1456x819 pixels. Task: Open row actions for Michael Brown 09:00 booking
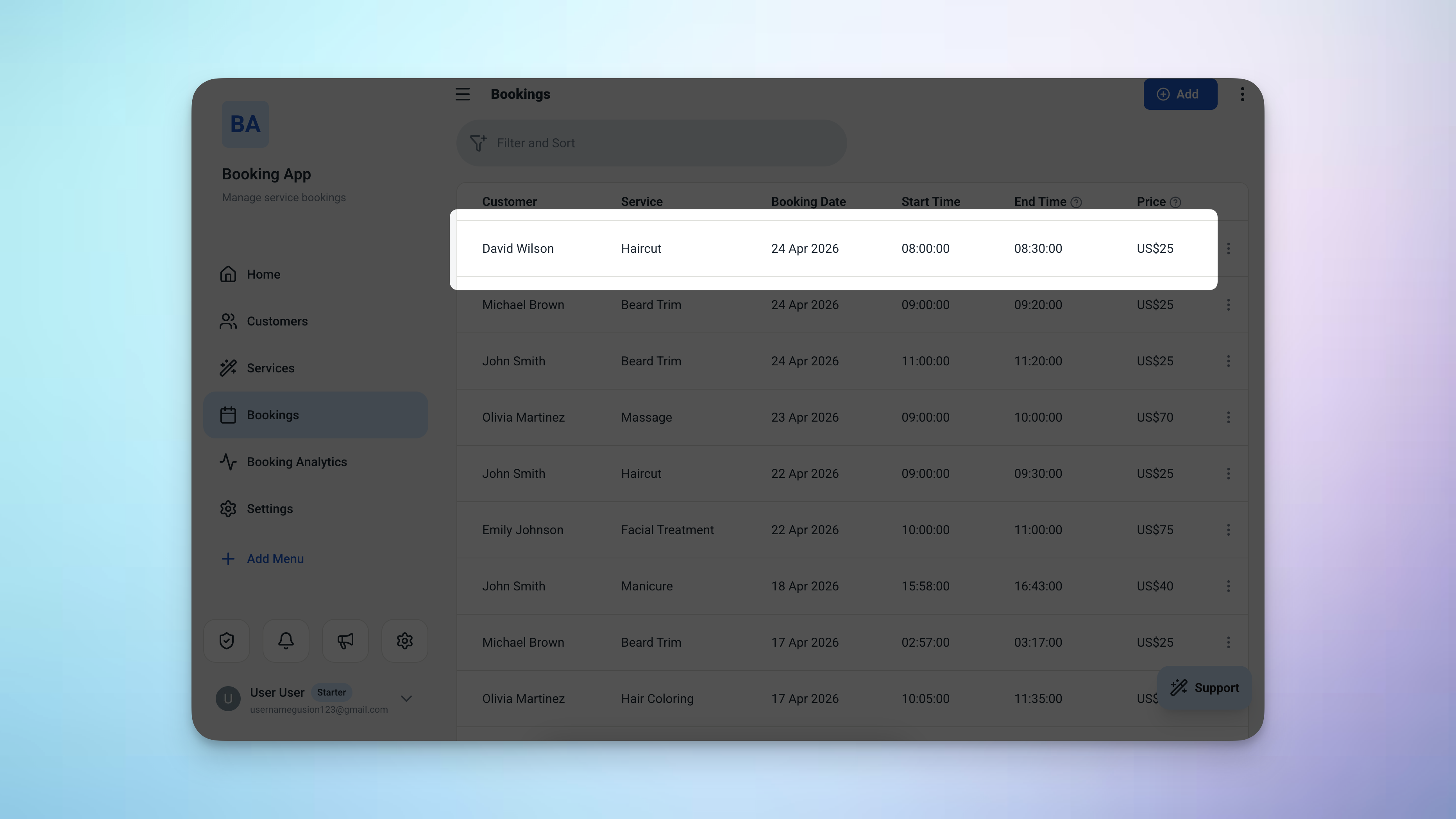1228,305
